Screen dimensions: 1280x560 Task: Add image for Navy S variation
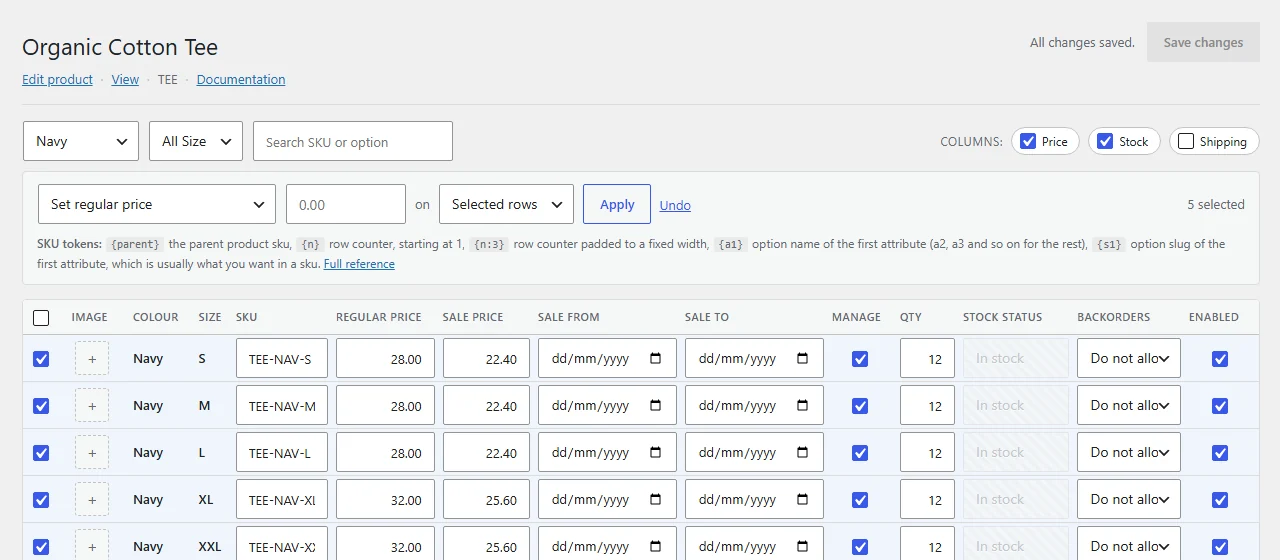coord(91,359)
